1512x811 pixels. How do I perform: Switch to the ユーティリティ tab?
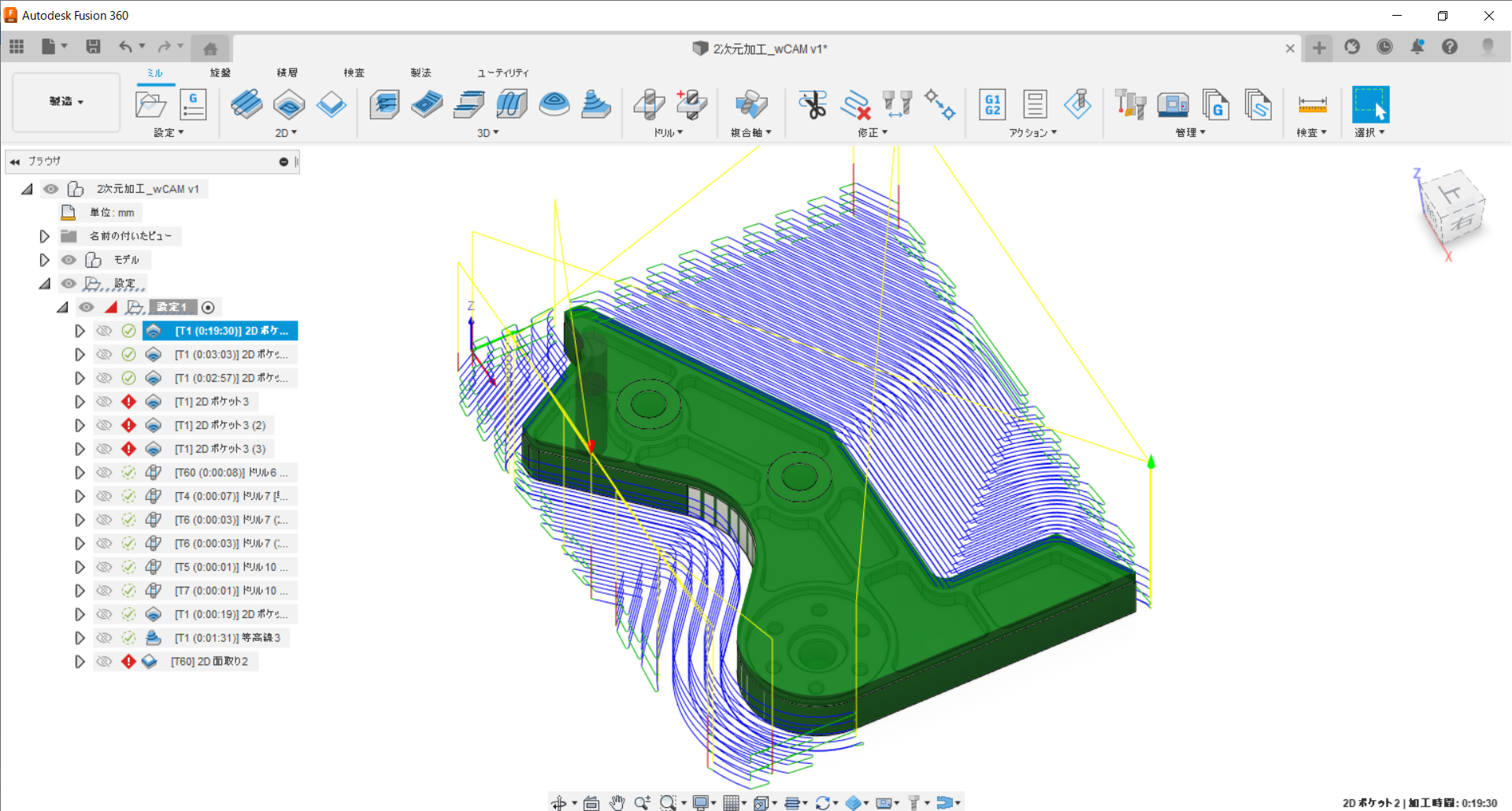point(502,72)
